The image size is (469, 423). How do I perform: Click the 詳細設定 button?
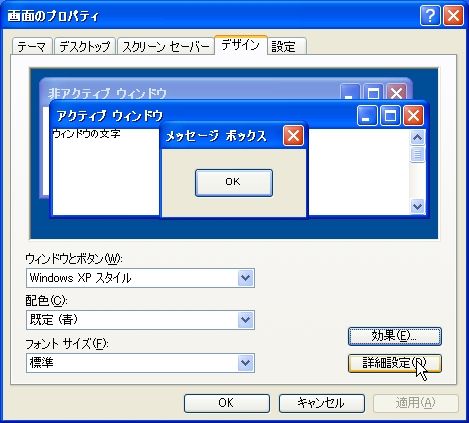click(395, 363)
